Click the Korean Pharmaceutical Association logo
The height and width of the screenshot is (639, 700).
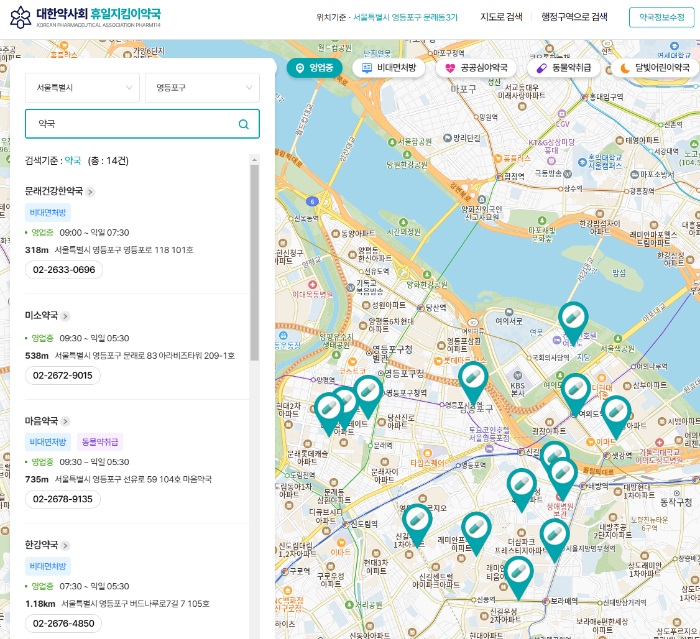85,17
